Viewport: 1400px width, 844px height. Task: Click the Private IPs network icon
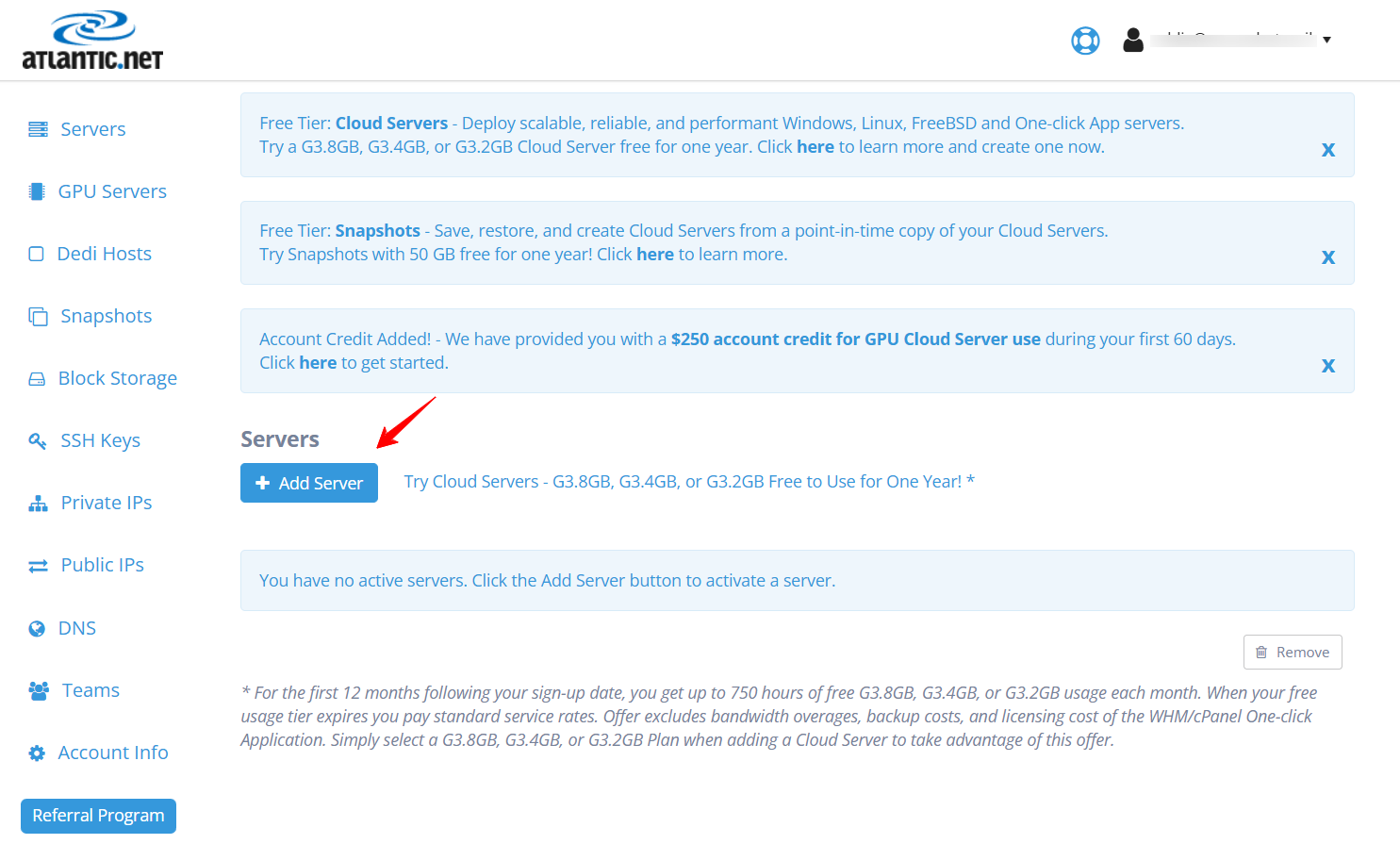click(x=38, y=503)
